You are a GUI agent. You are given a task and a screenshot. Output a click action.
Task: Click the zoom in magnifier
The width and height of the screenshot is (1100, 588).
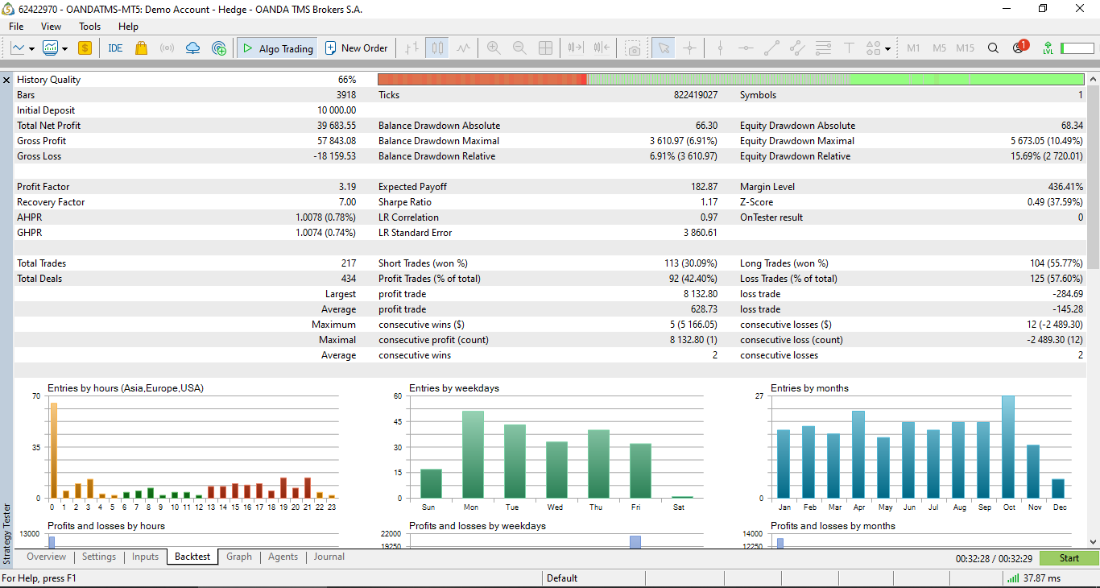[x=494, y=48]
